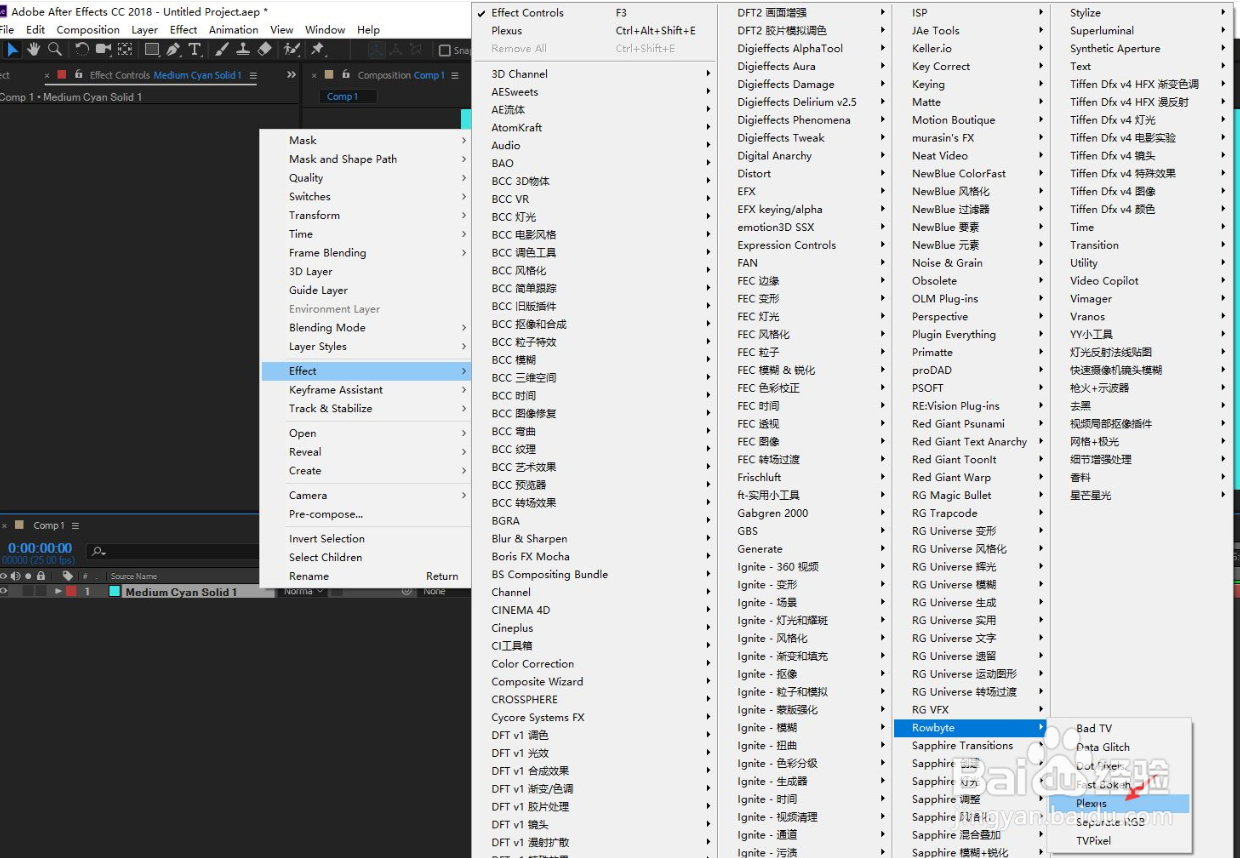Expand the Medium Cyan Solid 1 layer properties
This screenshot has height=858, width=1240.
(x=58, y=592)
